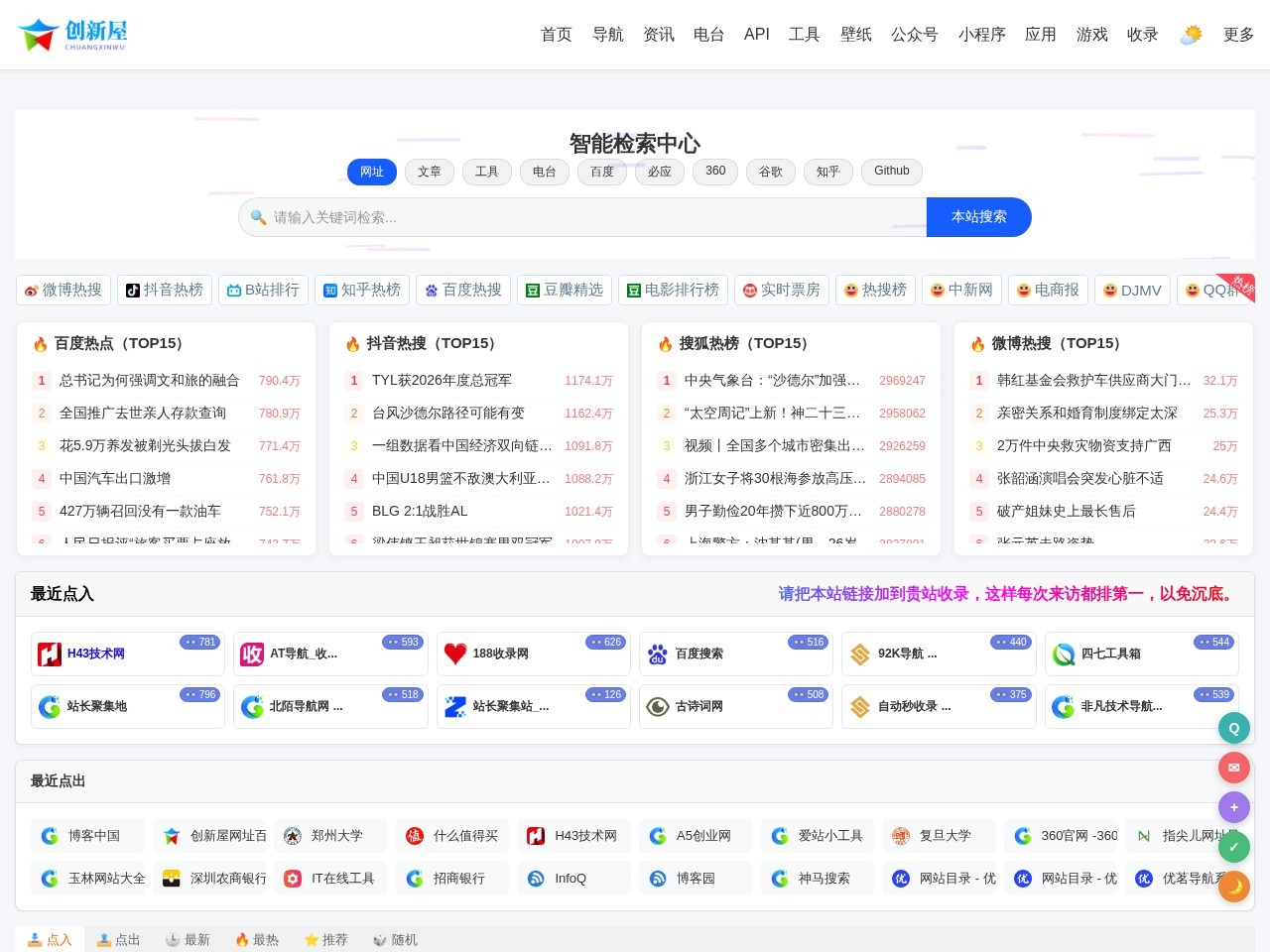This screenshot has height=952, width=1270.
Task: Open the 导航 menu item
Action: pyautogui.click(x=608, y=35)
